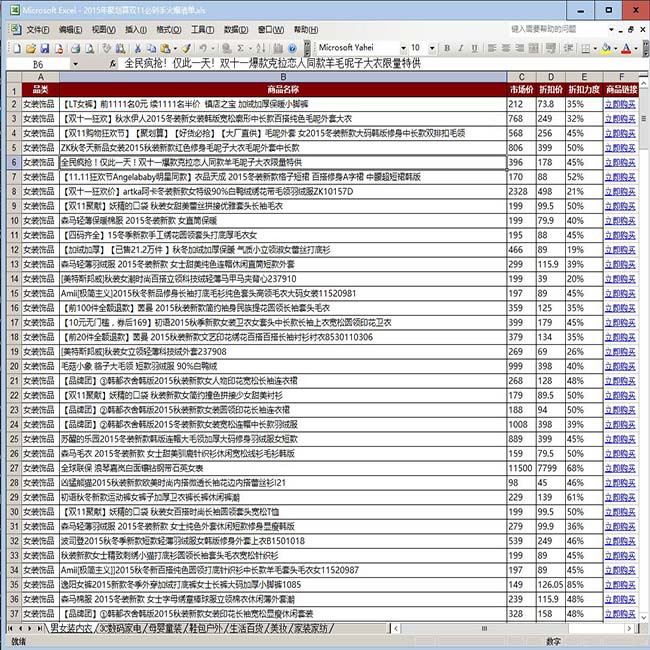Open the font size 10 dropdown

(432, 48)
